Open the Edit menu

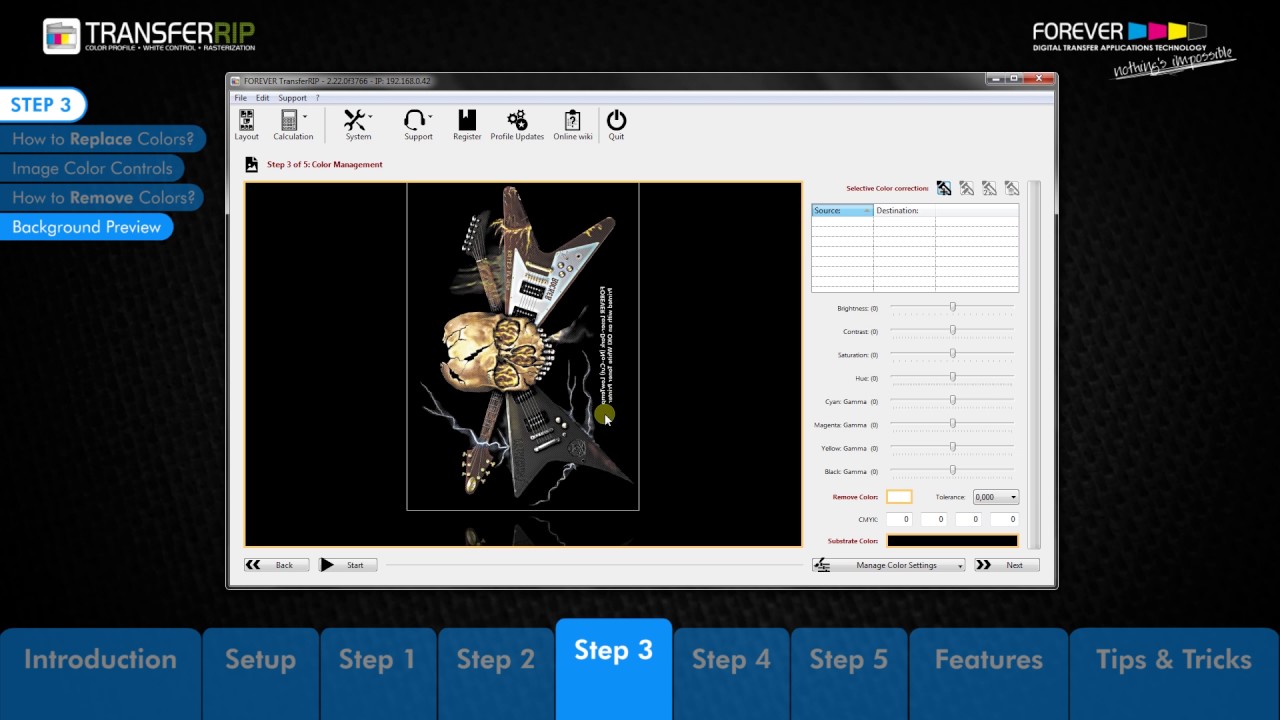[262, 98]
